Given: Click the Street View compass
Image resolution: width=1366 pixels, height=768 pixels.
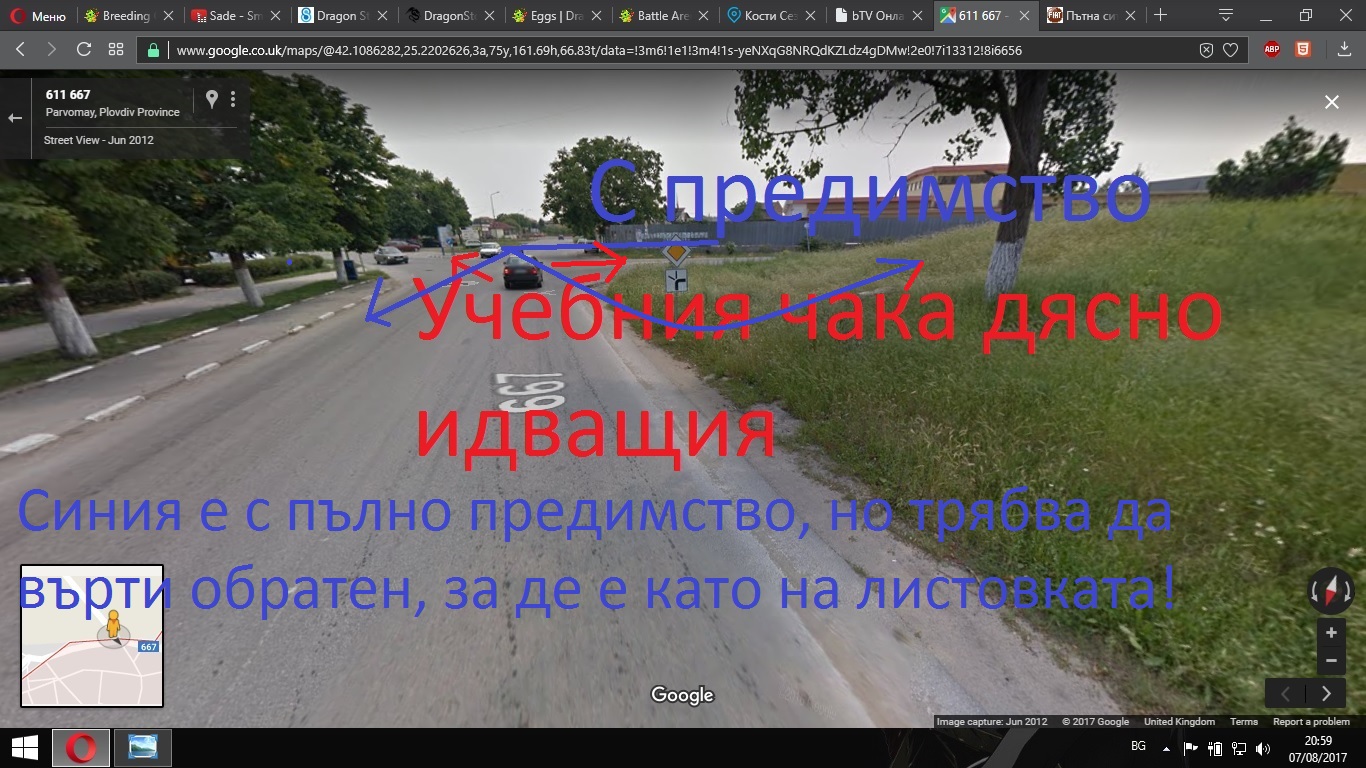Looking at the screenshot, I should click(x=1330, y=591).
